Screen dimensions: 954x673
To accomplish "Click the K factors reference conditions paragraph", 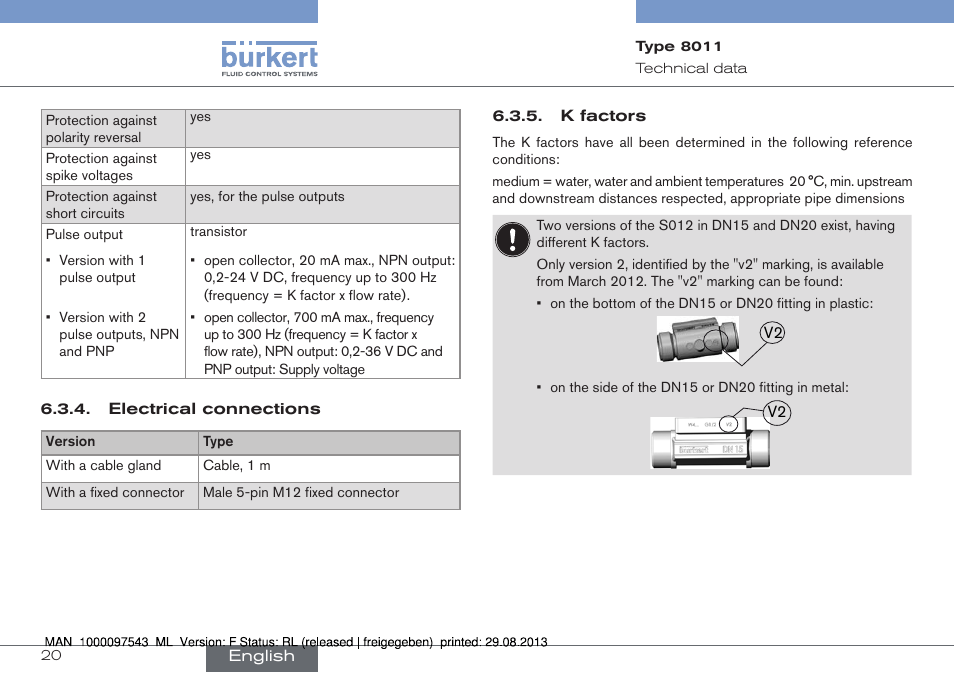I will (x=702, y=151).
